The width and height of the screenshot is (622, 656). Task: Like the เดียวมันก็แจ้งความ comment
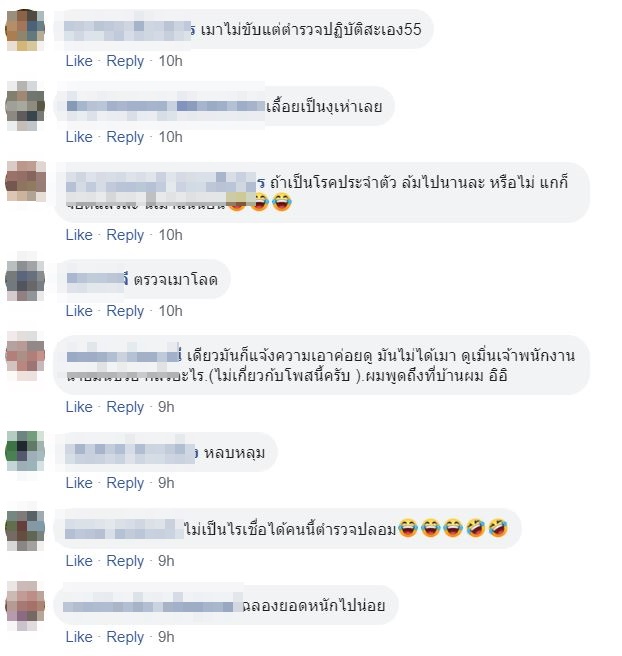[79, 407]
